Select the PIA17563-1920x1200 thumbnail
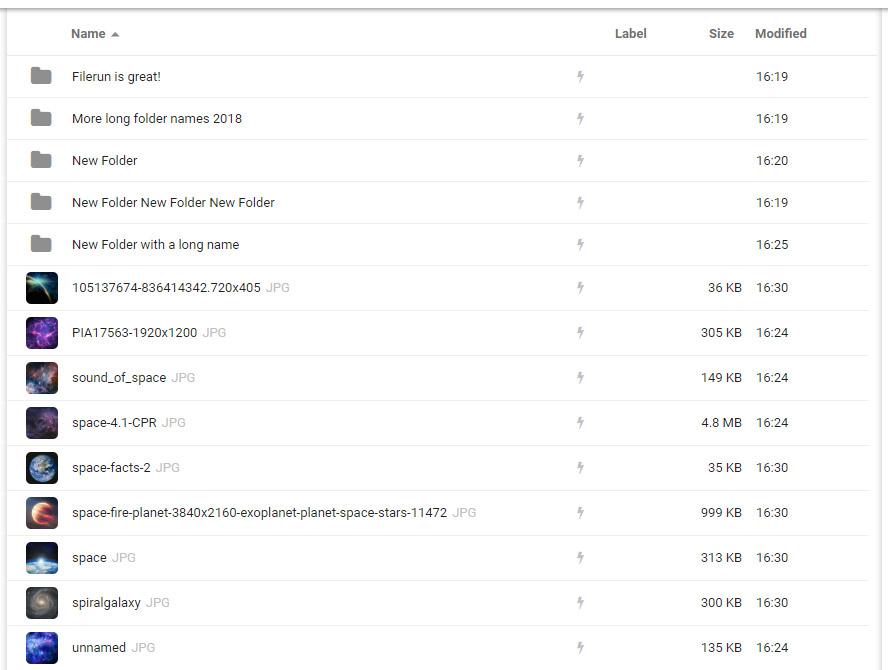This screenshot has width=888, height=670. click(42, 332)
